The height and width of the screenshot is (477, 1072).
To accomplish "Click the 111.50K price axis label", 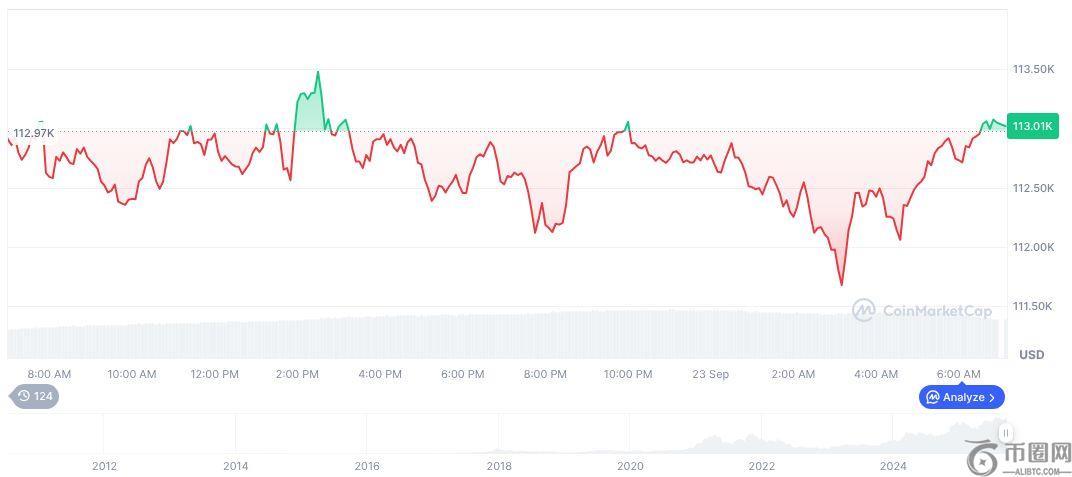I will click(1033, 306).
